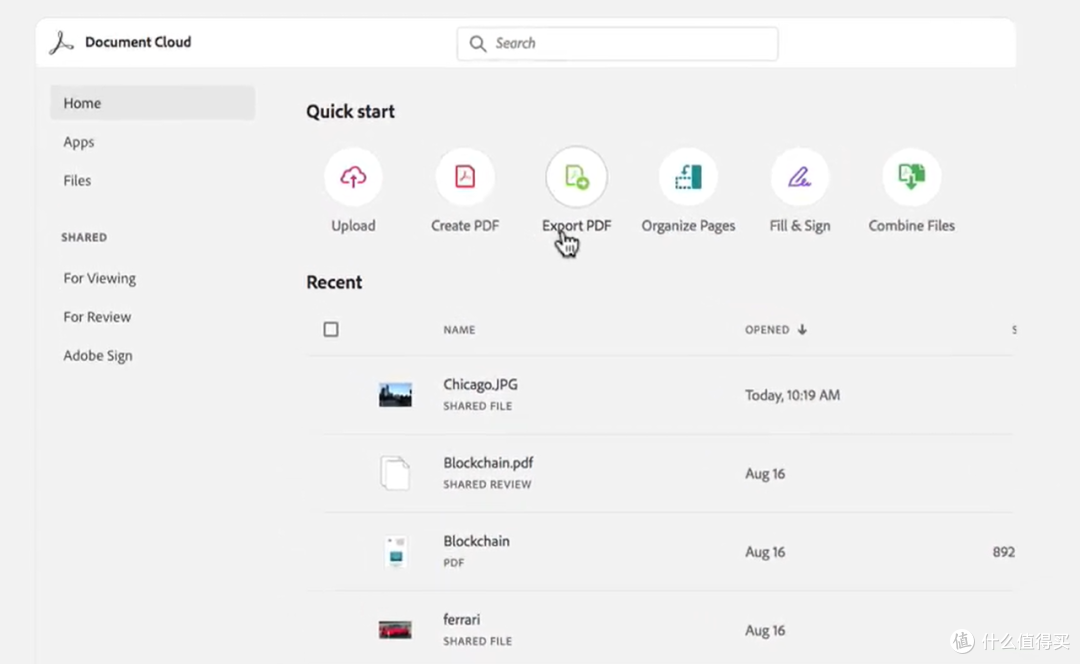This screenshot has width=1080, height=664.
Task: Sort files by the Name column header
Action: (x=459, y=330)
